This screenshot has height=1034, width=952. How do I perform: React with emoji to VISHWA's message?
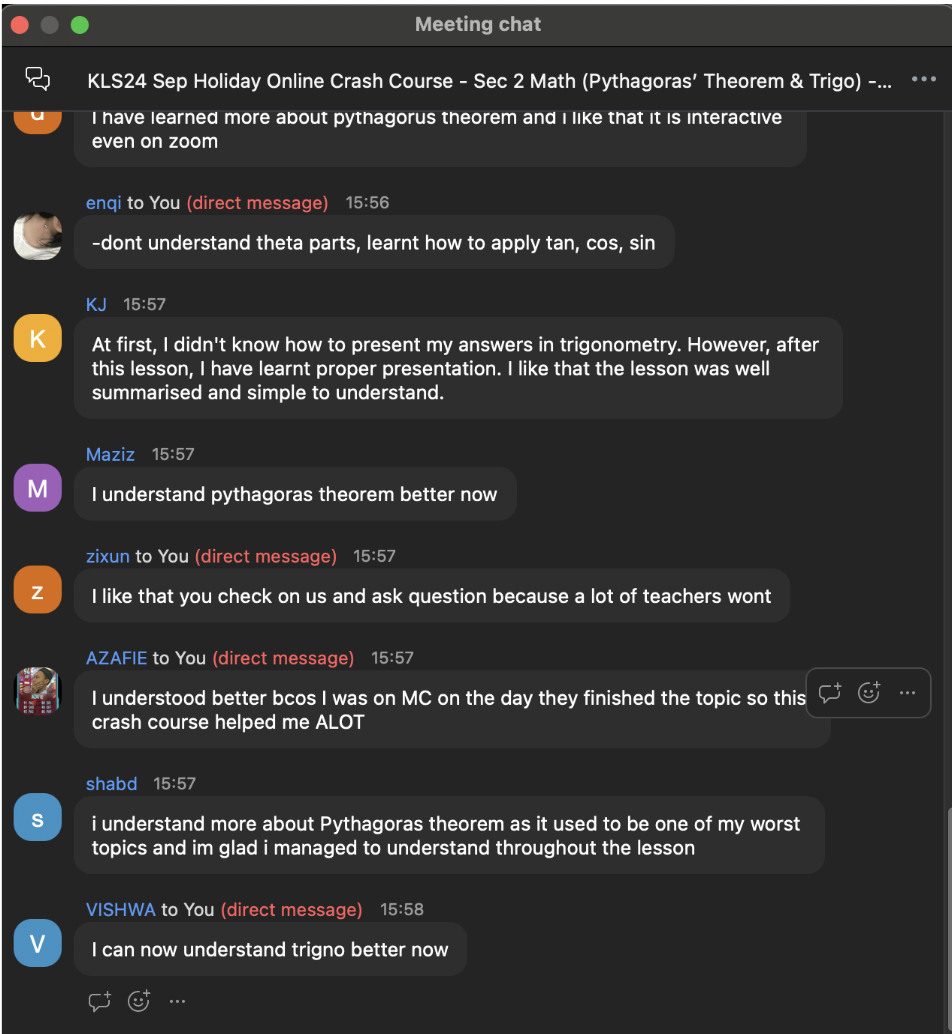tap(138, 1001)
